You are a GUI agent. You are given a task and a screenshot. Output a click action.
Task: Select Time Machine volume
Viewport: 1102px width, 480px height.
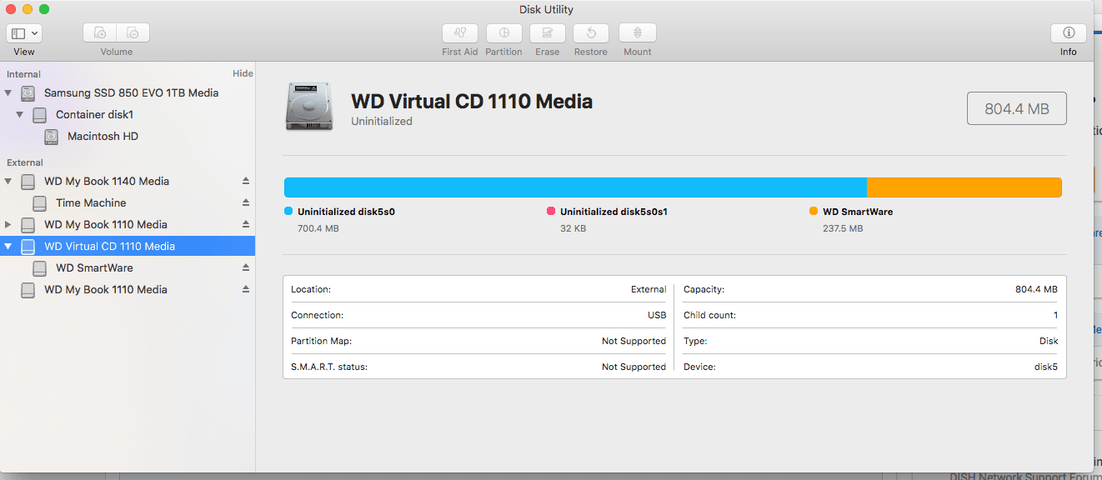pyautogui.click(x=91, y=203)
